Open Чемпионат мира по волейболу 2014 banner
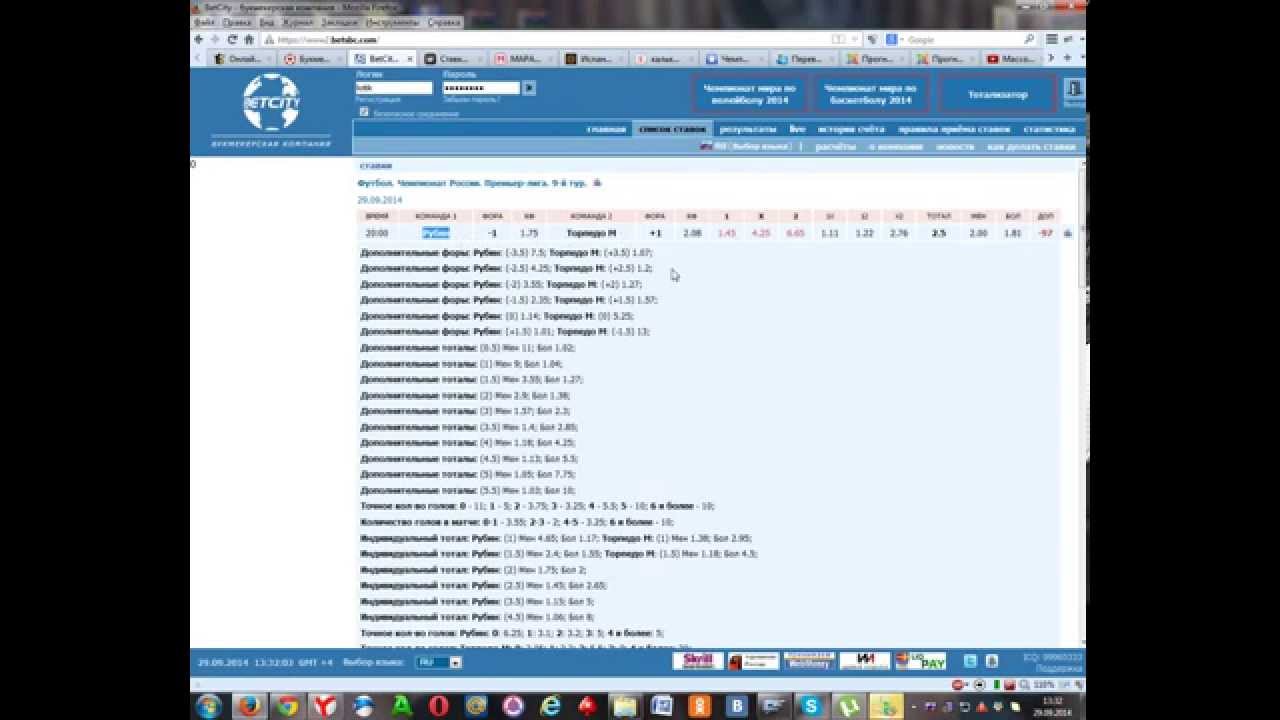Screen dimensions: 1280x720 click(750, 95)
